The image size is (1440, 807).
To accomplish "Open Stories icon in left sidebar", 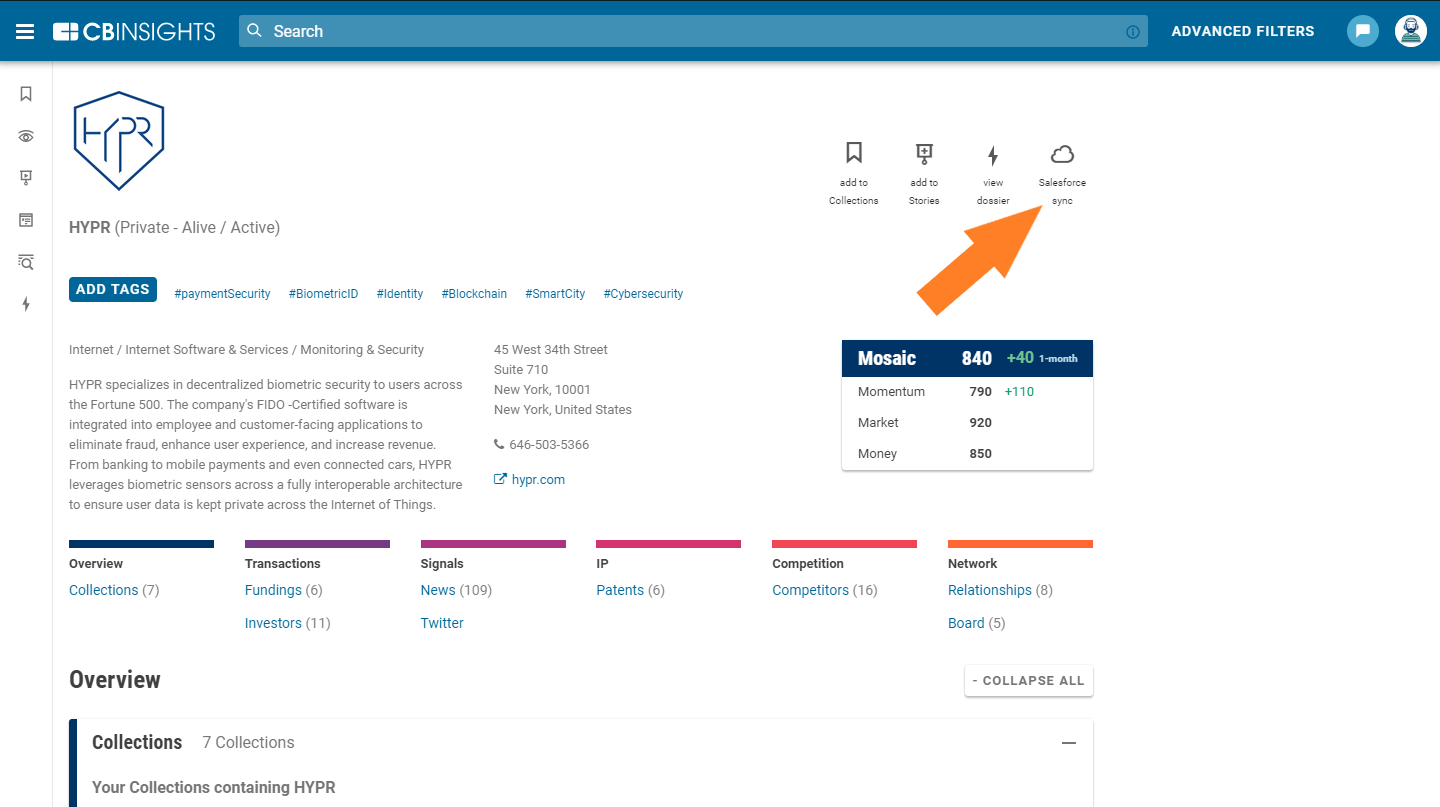I will pyautogui.click(x=26, y=178).
